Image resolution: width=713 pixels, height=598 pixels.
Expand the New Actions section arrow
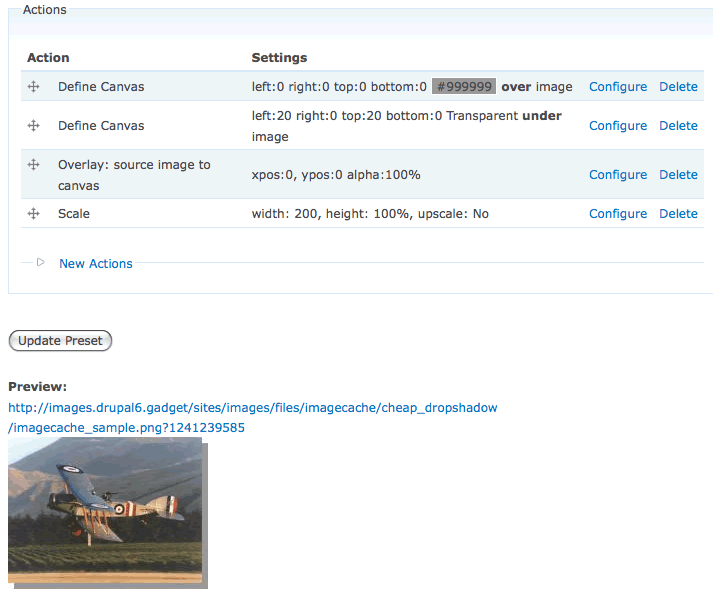[x=40, y=263]
